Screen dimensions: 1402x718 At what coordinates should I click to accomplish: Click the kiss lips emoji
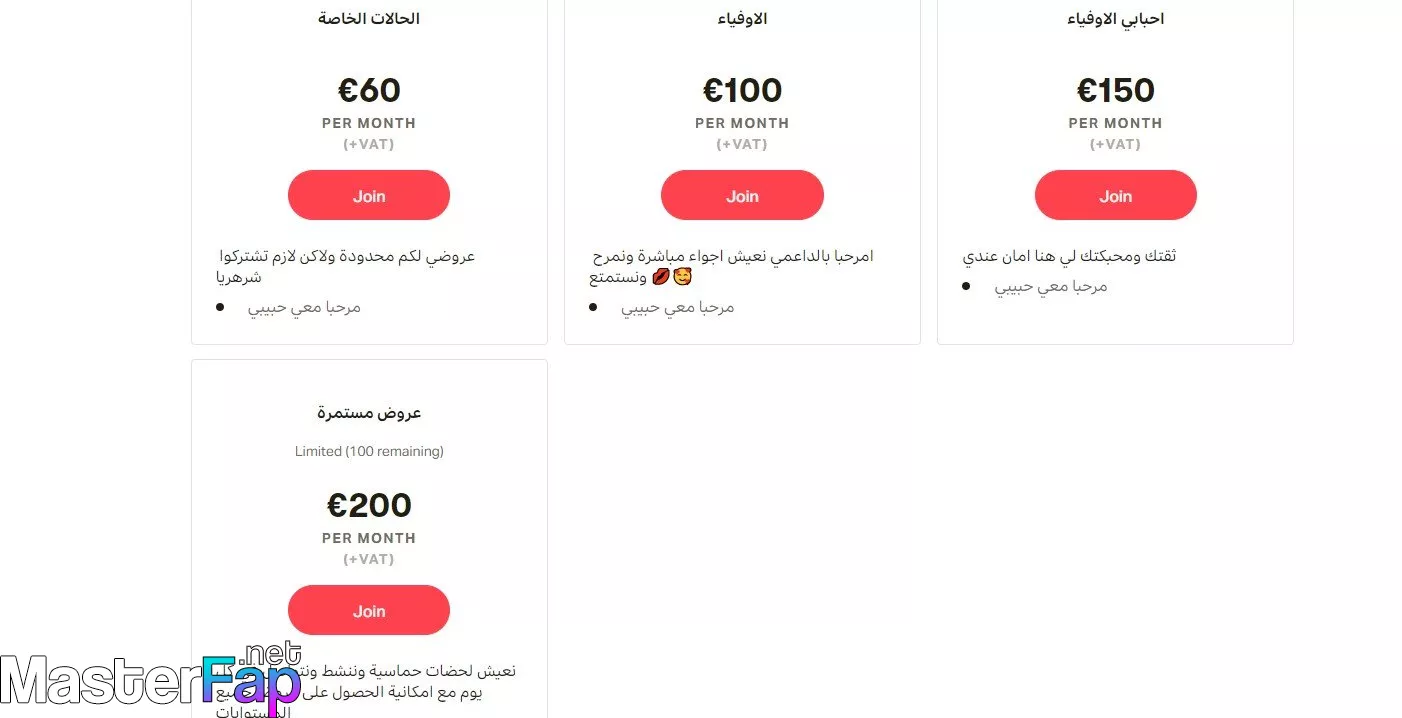(x=661, y=276)
